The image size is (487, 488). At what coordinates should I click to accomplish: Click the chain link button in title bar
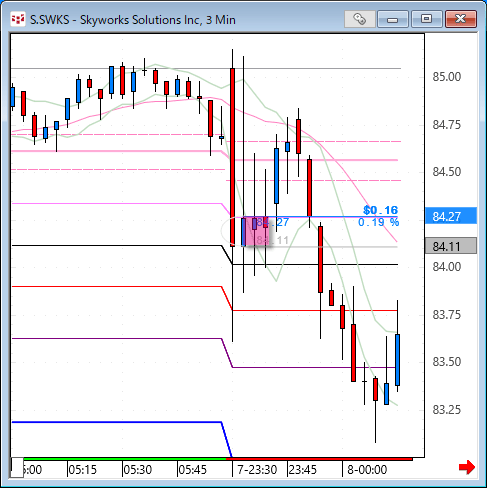(360, 19)
